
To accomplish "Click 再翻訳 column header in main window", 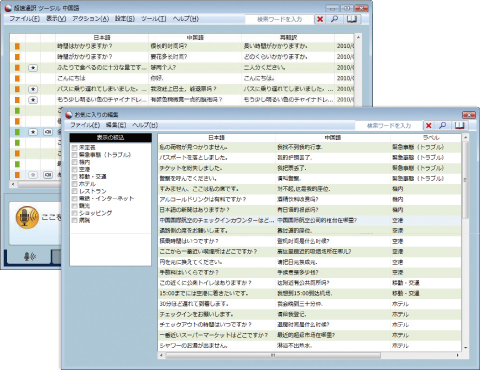I will (x=288, y=38).
